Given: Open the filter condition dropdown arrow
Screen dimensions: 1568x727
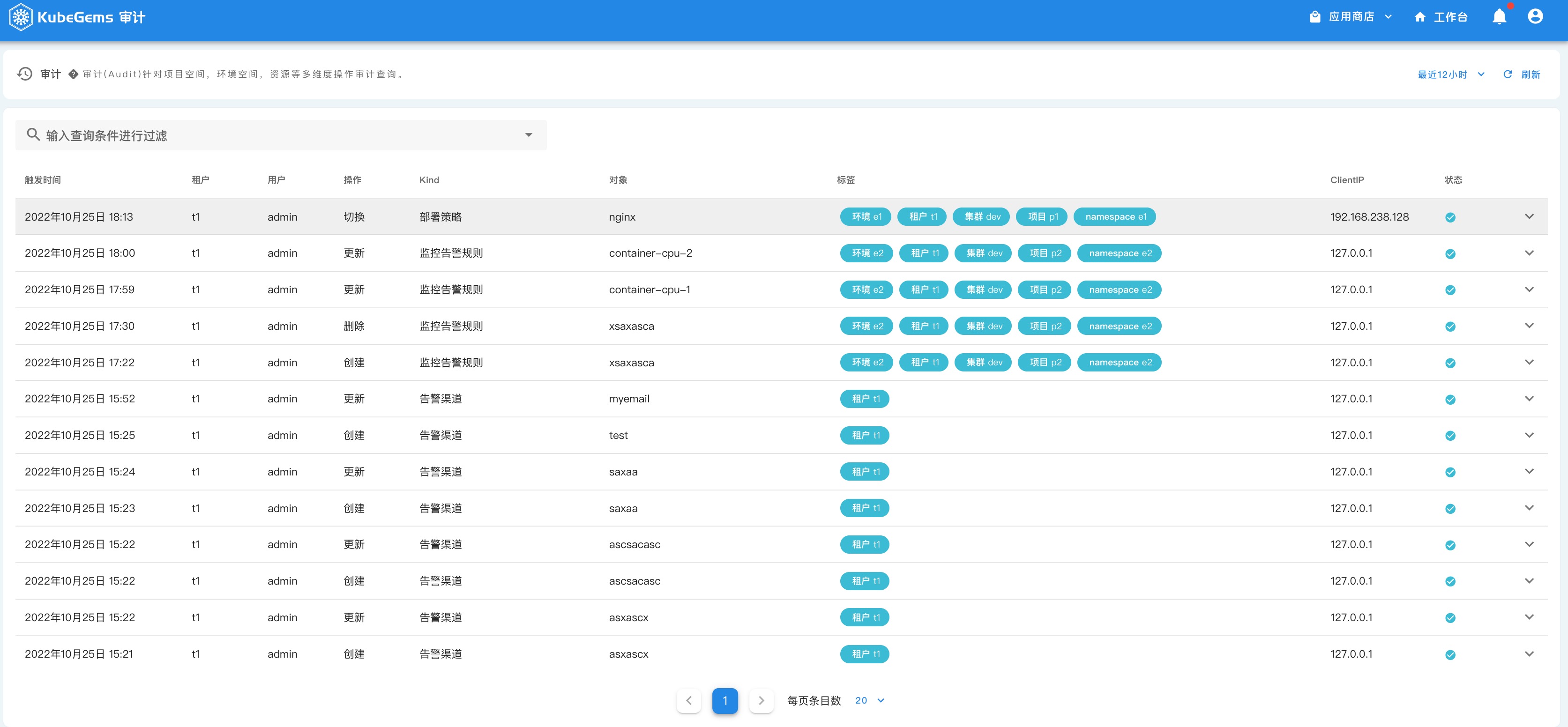Looking at the screenshot, I should point(528,135).
